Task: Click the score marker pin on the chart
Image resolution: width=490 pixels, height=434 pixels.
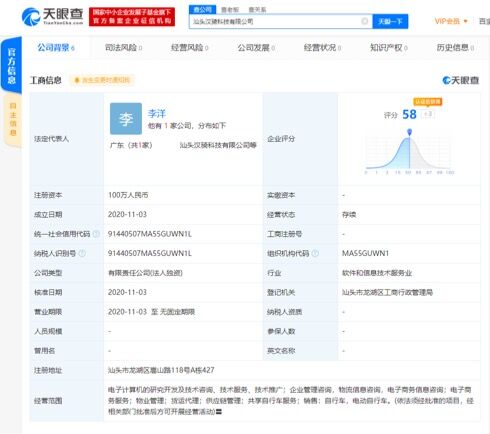Action: (409, 132)
